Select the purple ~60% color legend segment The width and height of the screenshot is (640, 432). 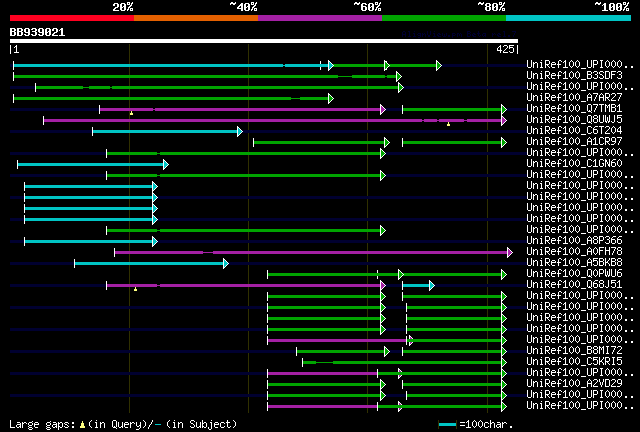coord(320,18)
